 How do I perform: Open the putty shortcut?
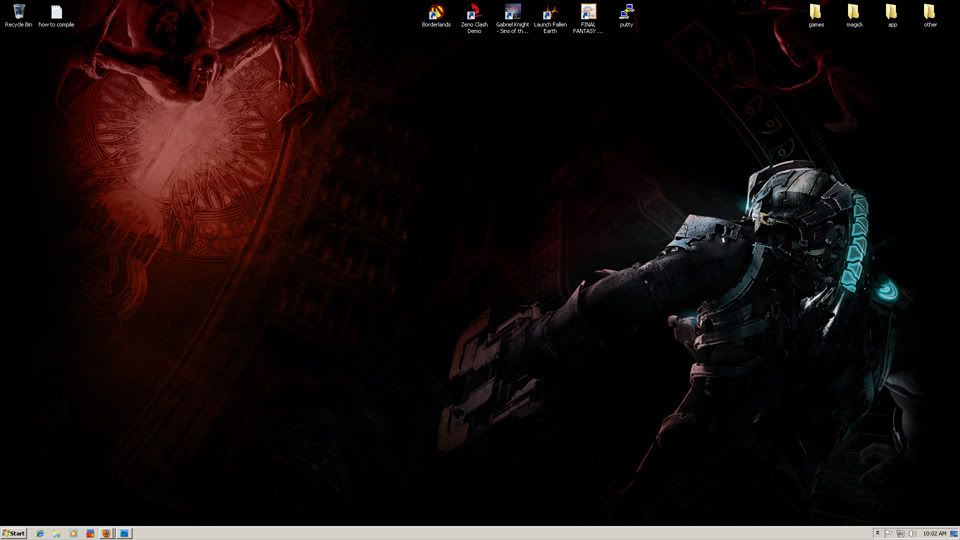click(x=626, y=13)
